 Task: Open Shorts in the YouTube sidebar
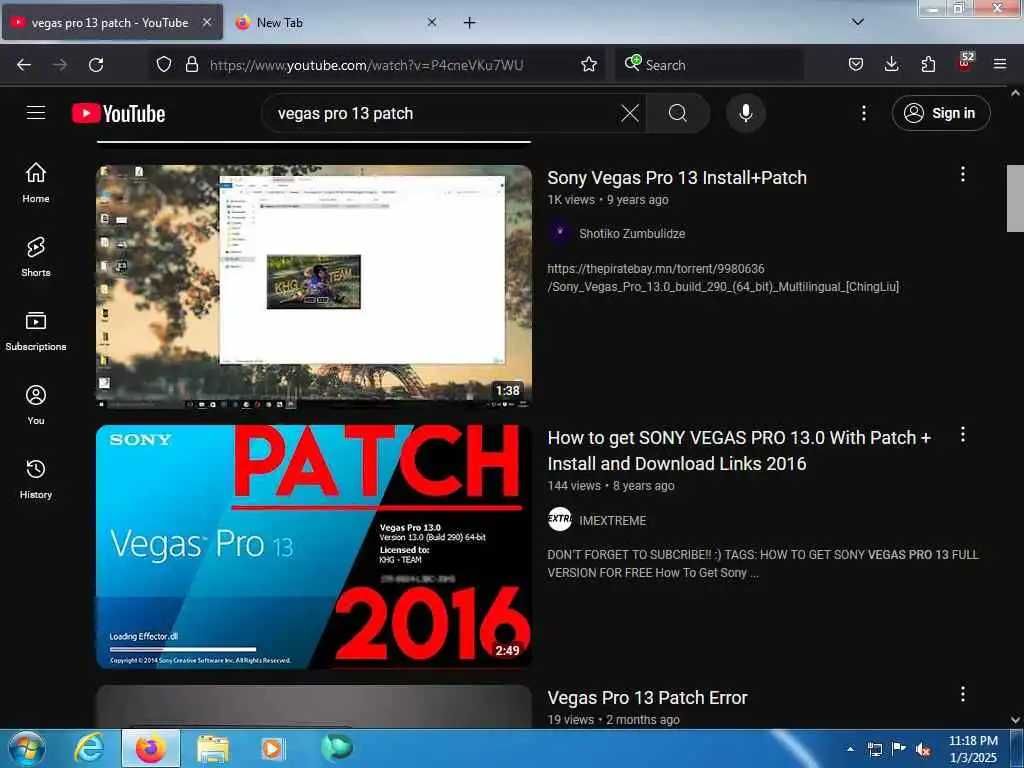click(x=36, y=257)
